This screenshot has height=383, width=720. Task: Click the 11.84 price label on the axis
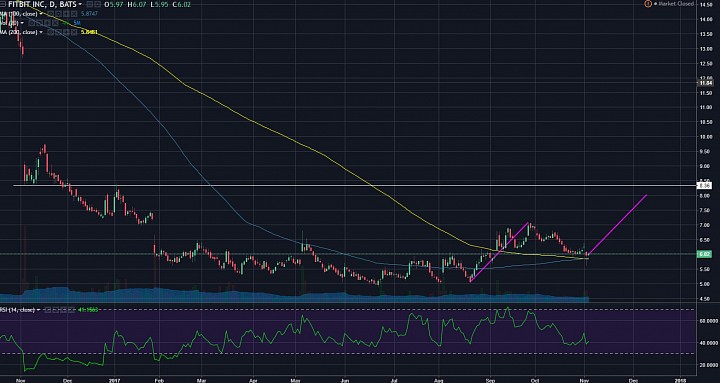pyautogui.click(x=704, y=83)
